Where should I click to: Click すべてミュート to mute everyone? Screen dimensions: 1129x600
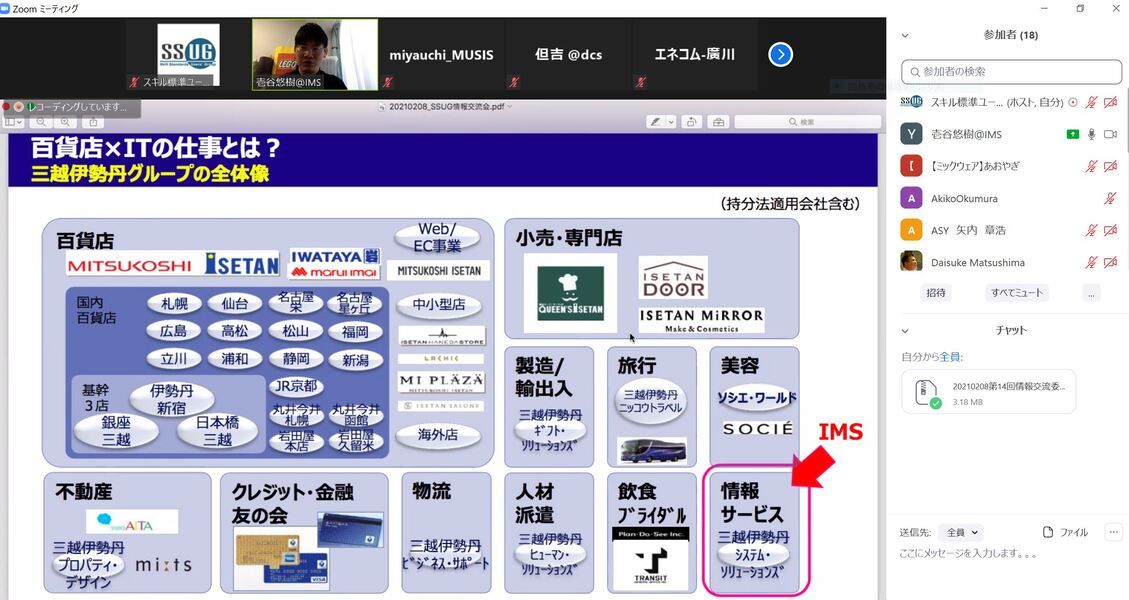[x=1017, y=292]
